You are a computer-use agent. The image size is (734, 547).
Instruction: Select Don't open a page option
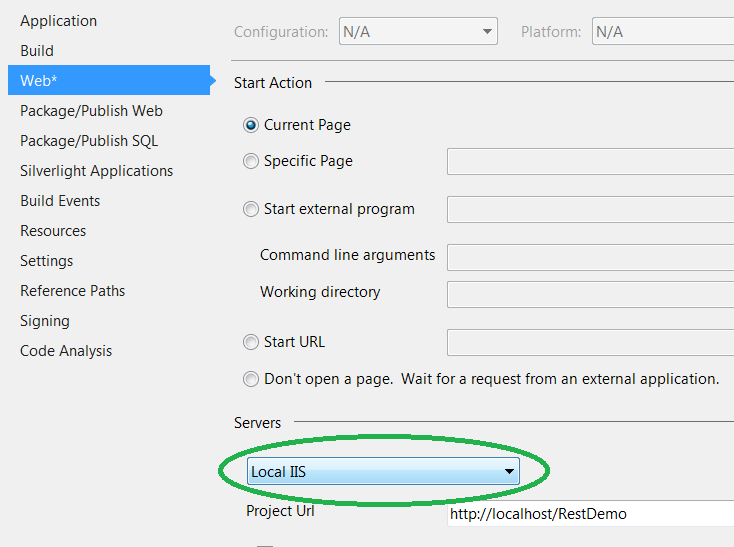[x=251, y=380]
